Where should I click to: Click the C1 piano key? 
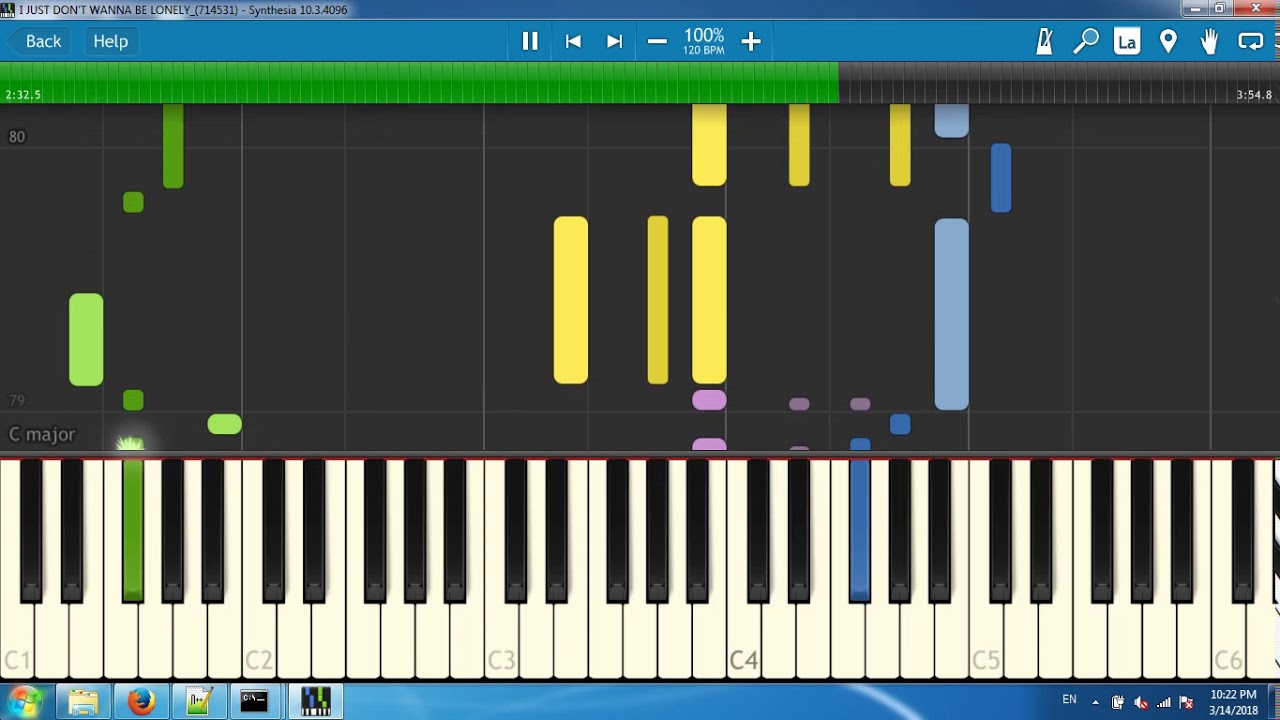pyautogui.click(x=17, y=640)
